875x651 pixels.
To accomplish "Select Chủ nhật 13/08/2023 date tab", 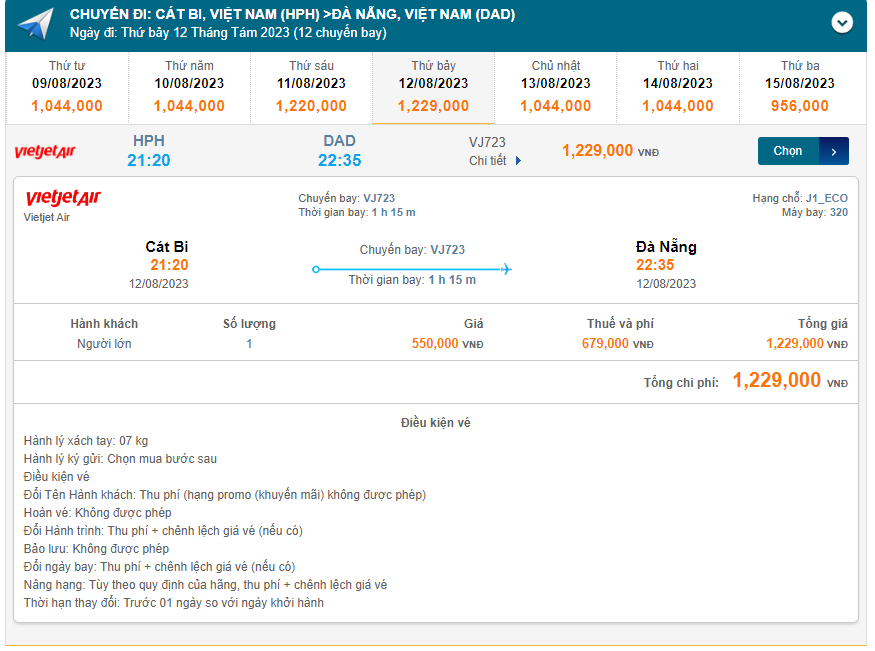I will point(555,86).
